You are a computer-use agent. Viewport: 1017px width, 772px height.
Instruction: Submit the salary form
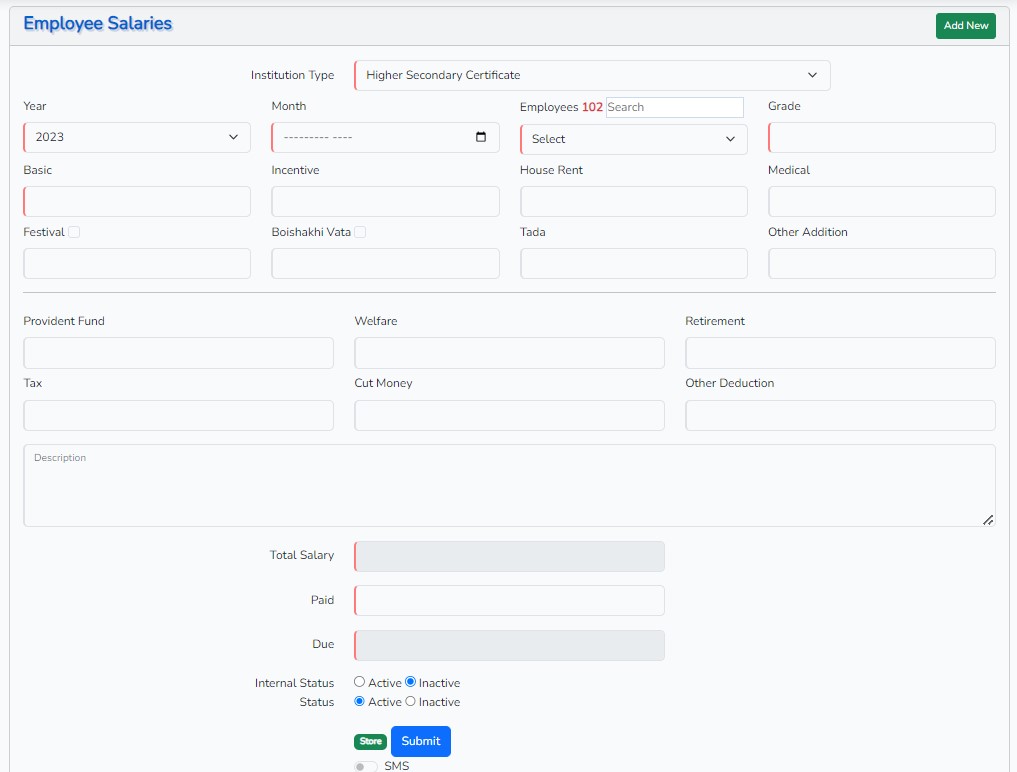[x=420, y=741]
